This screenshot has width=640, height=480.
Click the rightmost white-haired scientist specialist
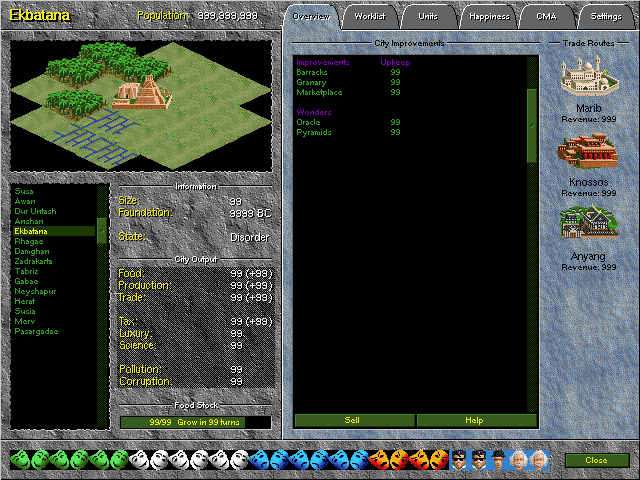click(539, 460)
